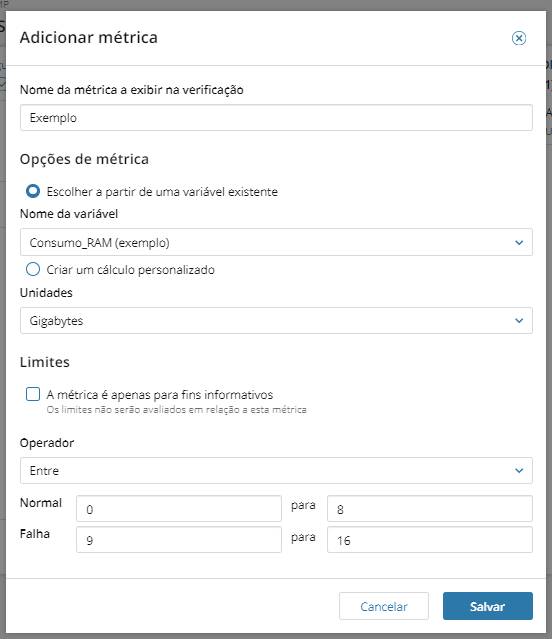Image resolution: width=552 pixels, height=639 pixels.
Task: Open the Entre operator dropdown
Action: click(x=276, y=471)
